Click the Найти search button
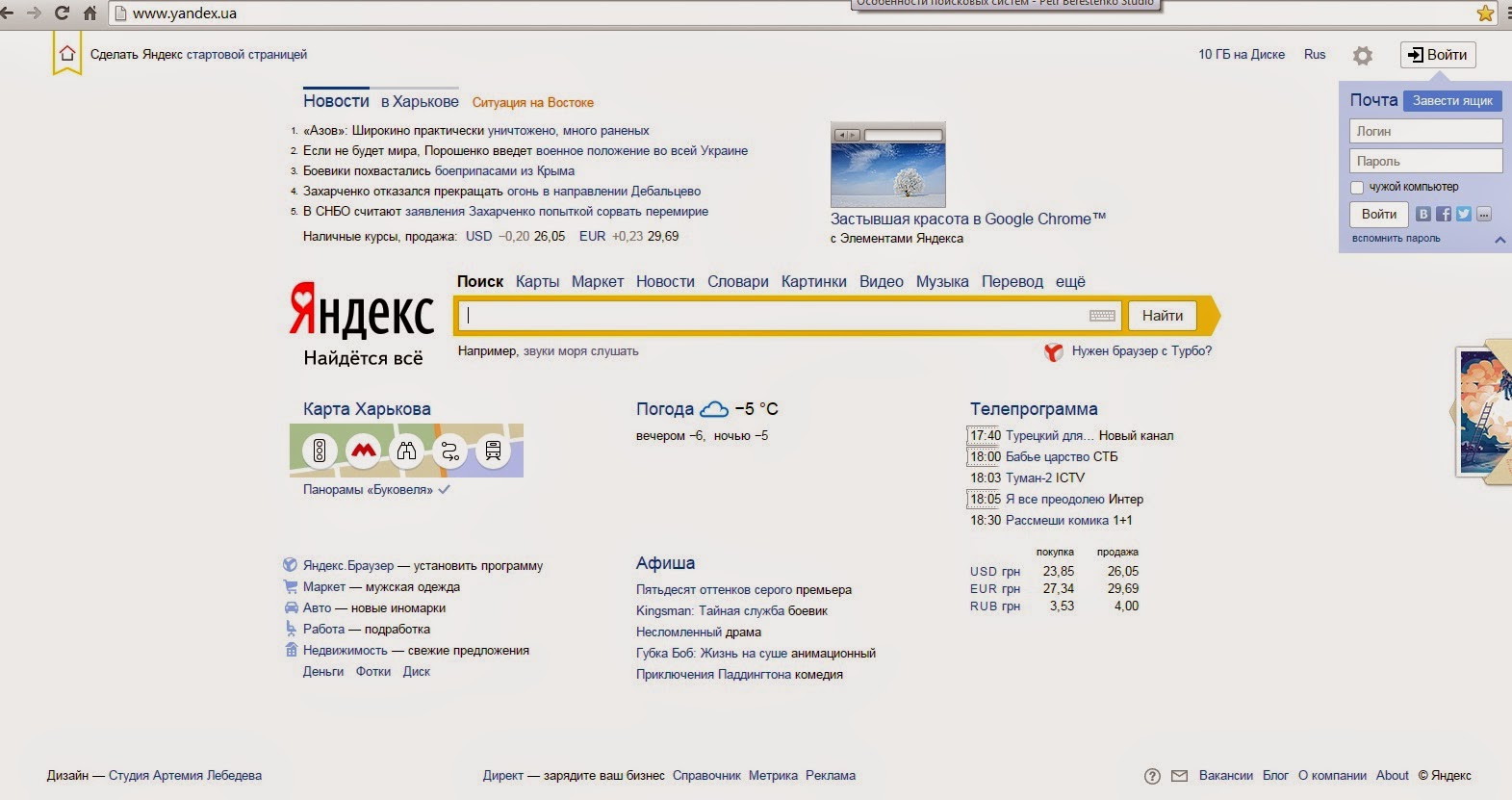The height and width of the screenshot is (800, 1512). [x=1163, y=316]
